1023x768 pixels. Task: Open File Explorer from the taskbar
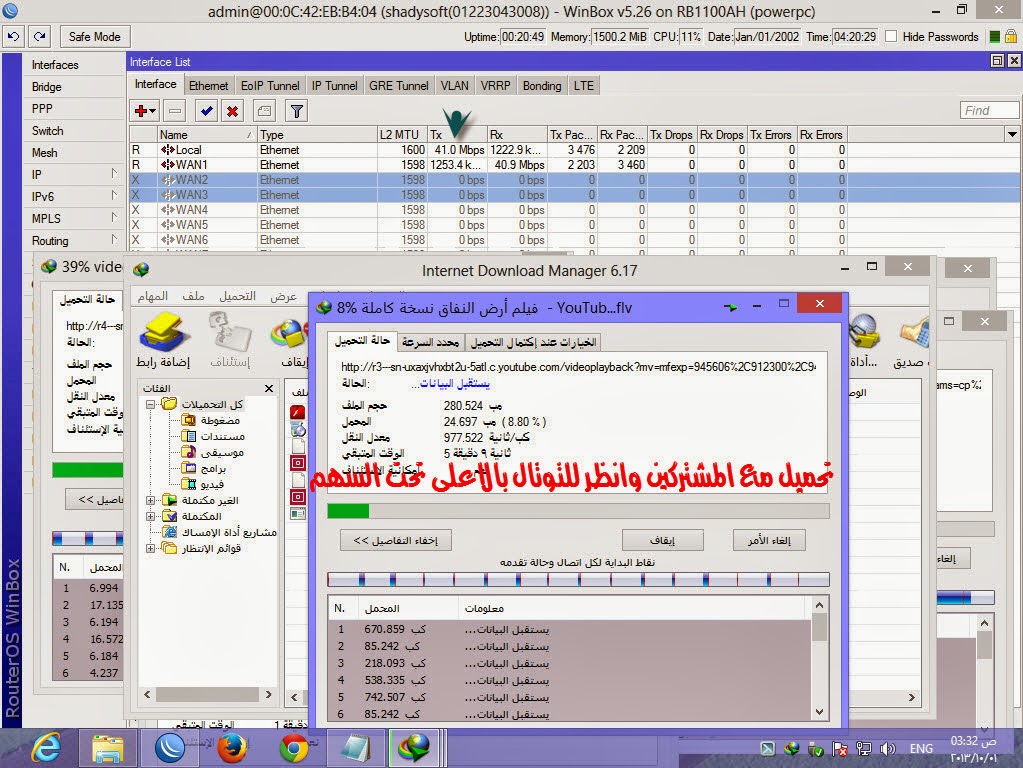[108, 748]
